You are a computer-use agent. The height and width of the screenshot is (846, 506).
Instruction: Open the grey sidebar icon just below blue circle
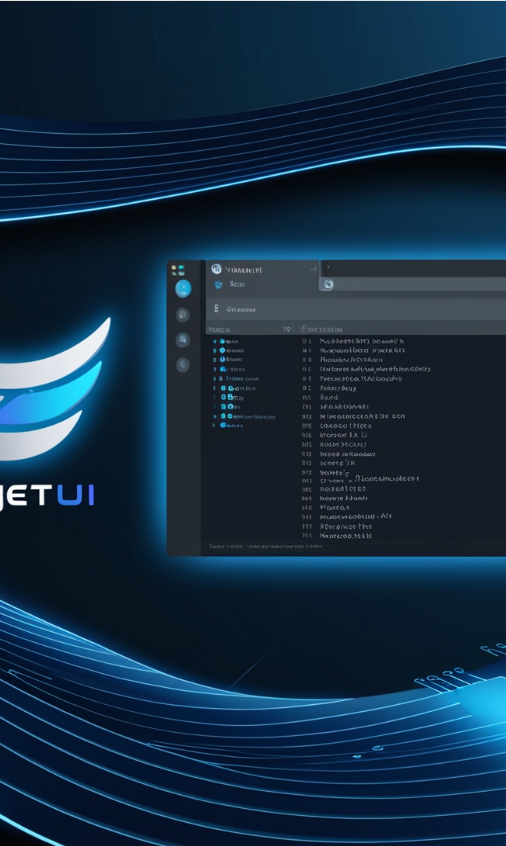pos(183,315)
